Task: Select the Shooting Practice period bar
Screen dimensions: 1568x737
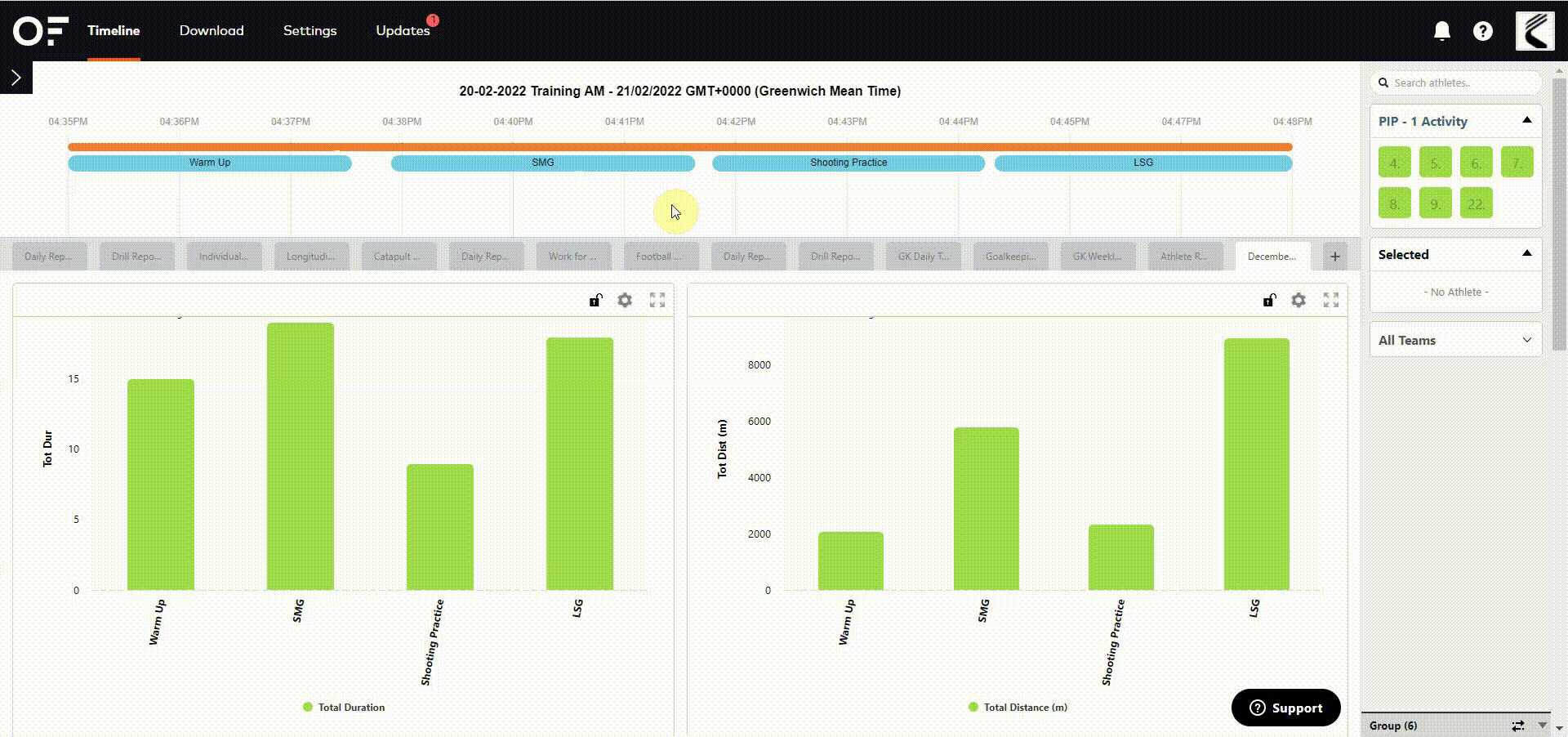Action: 849,163
